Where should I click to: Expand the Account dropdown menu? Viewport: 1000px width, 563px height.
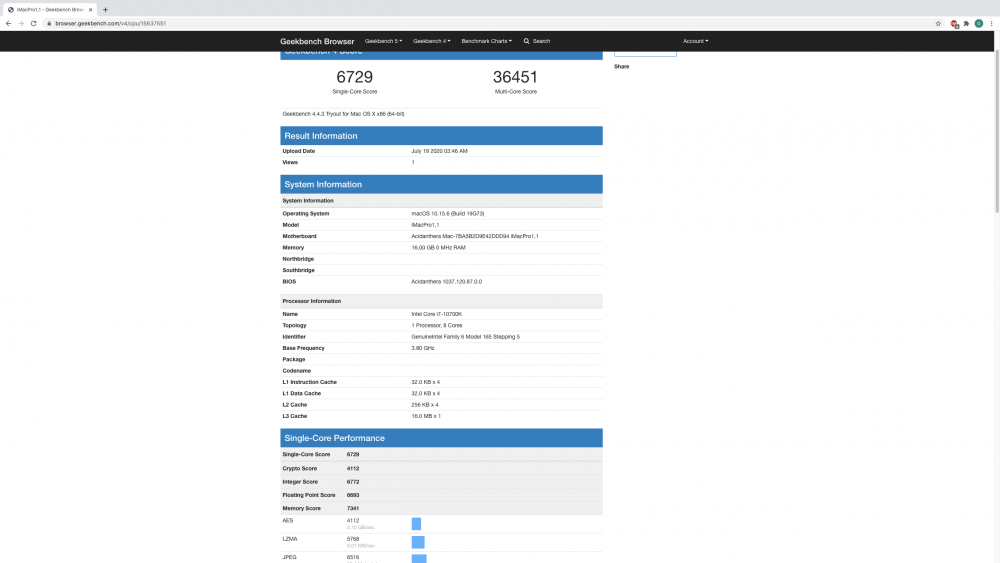(x=695, y=41)
